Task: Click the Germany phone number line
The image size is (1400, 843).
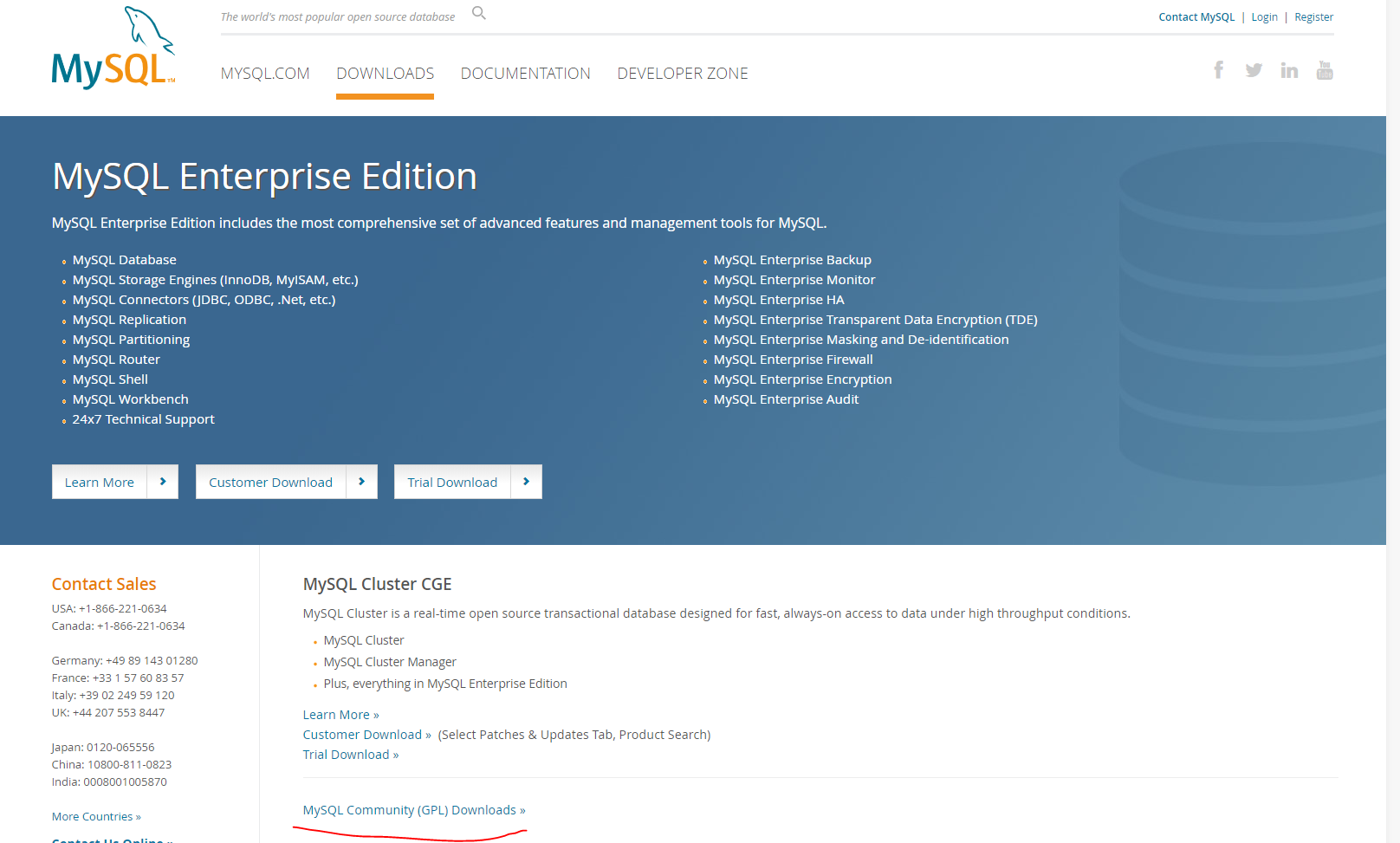Action: click(125, 661)
